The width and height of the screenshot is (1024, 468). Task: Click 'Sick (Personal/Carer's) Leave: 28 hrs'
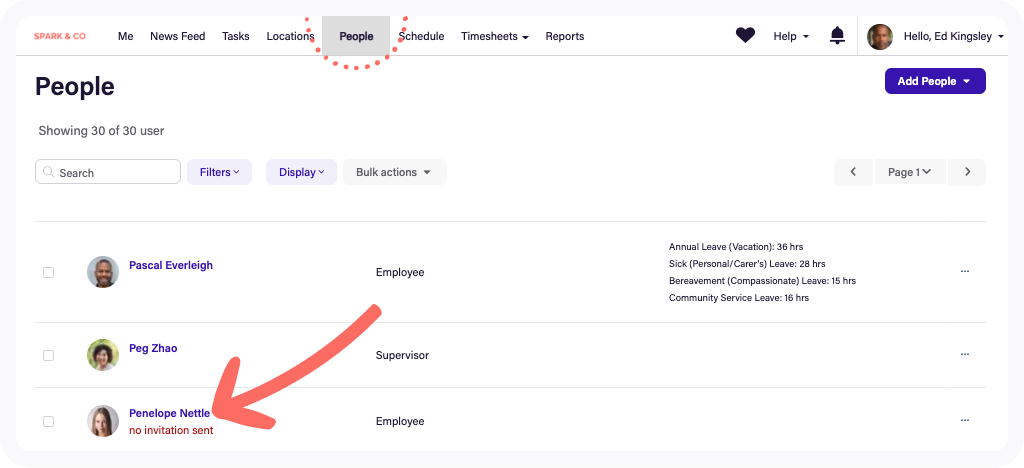(747, 264)
